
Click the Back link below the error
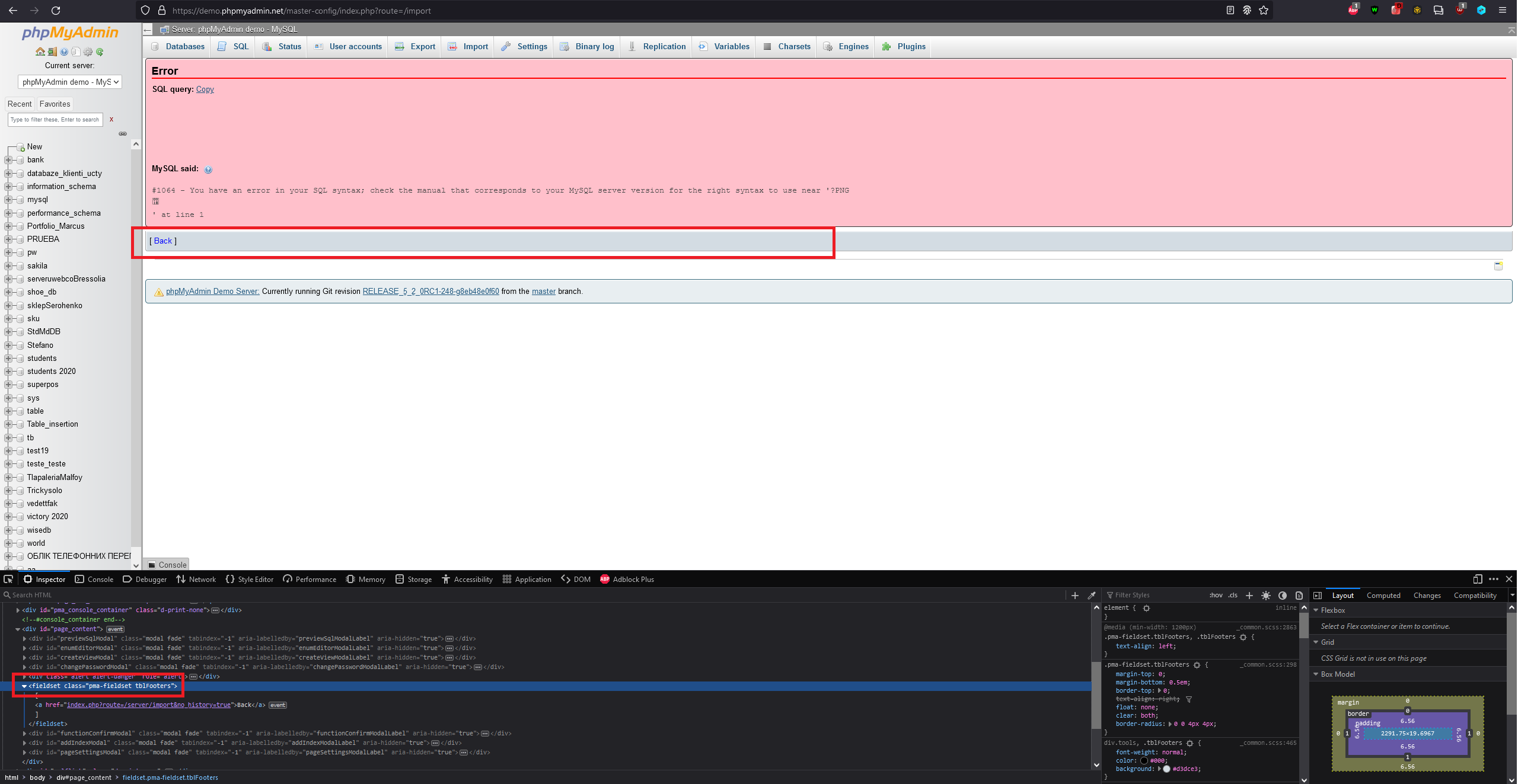162,241
